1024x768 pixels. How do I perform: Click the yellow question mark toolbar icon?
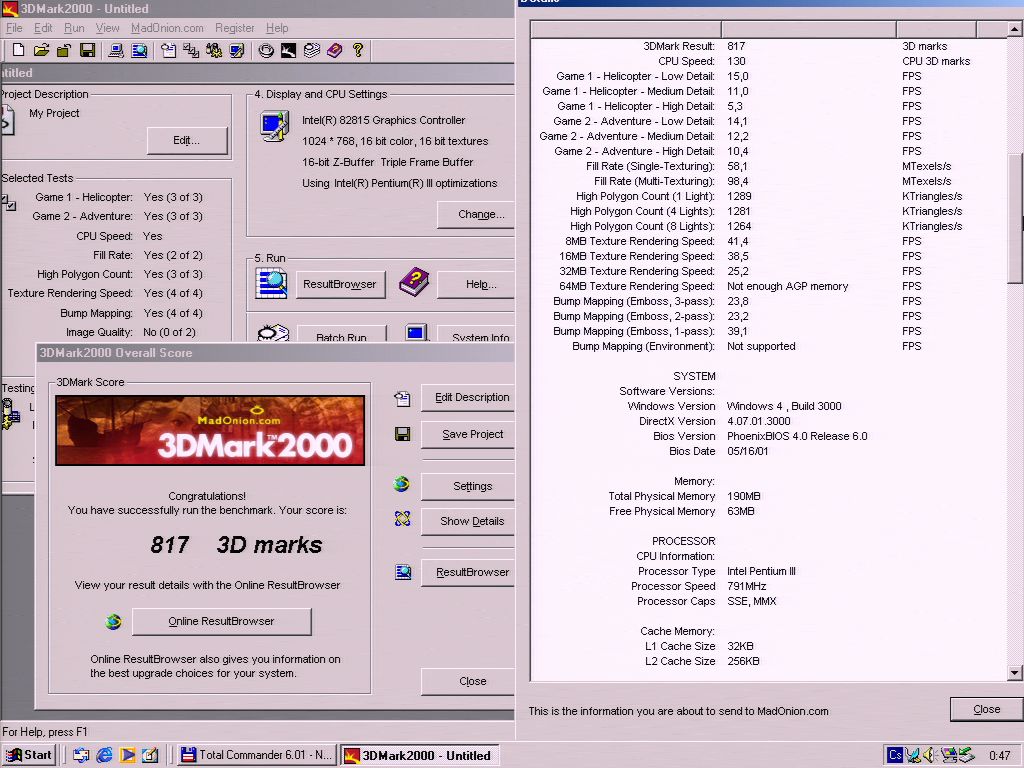click(x=358, y=50)
